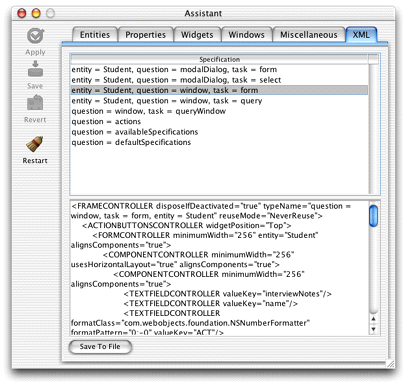Switch to the Entities tab
414x387 pixels.
click(95, 35)
